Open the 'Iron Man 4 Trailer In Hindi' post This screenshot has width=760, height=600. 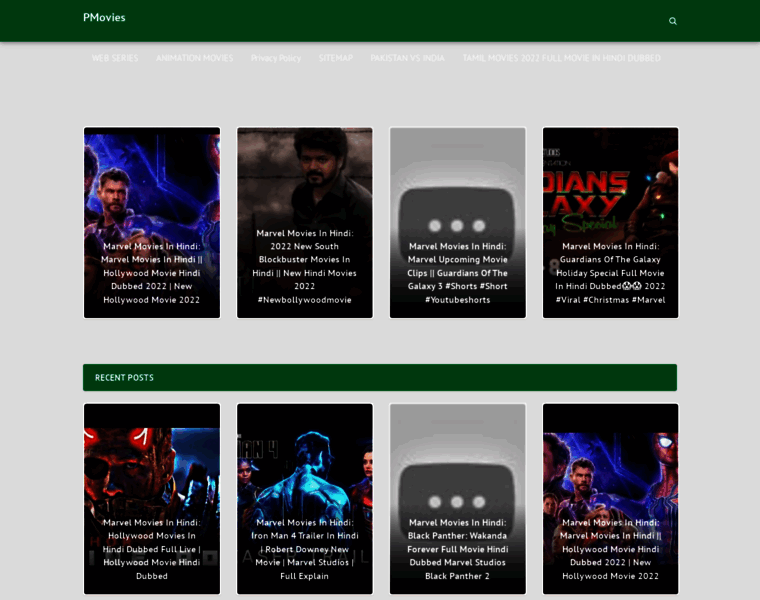pyautogui.click(x=304, y=499)
